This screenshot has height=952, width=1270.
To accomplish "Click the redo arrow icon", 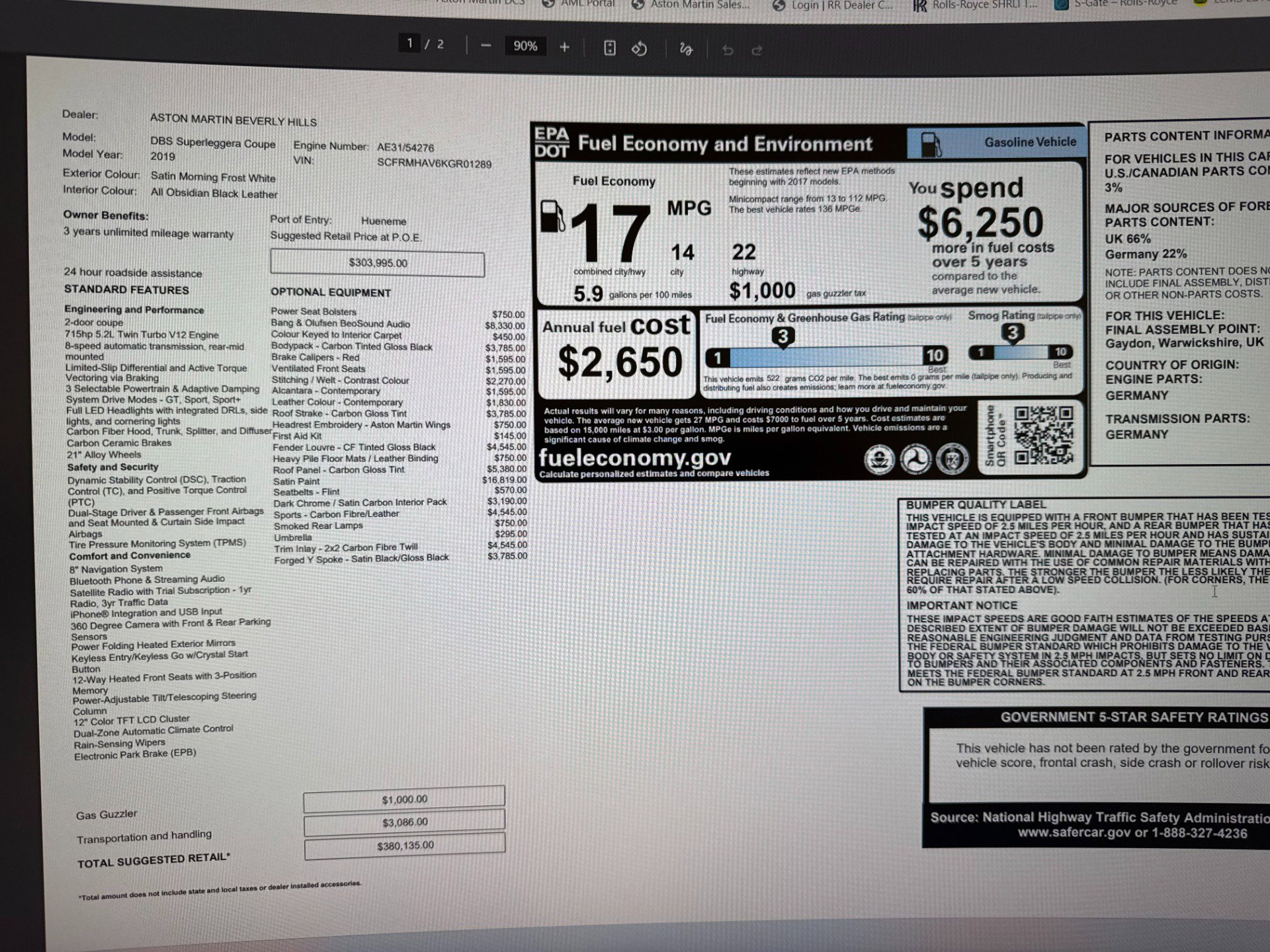I will click(x=757, y=50).
